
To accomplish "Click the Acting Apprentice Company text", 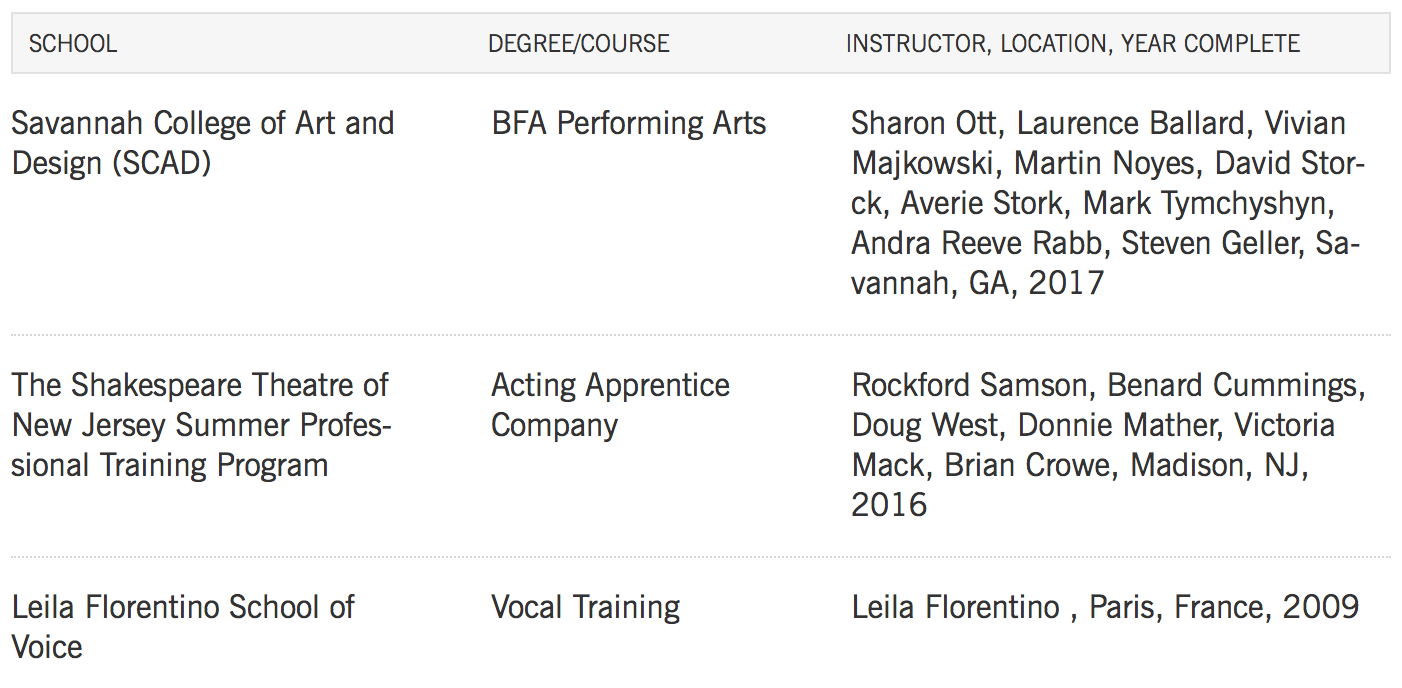I will click(x=610, y=405).
